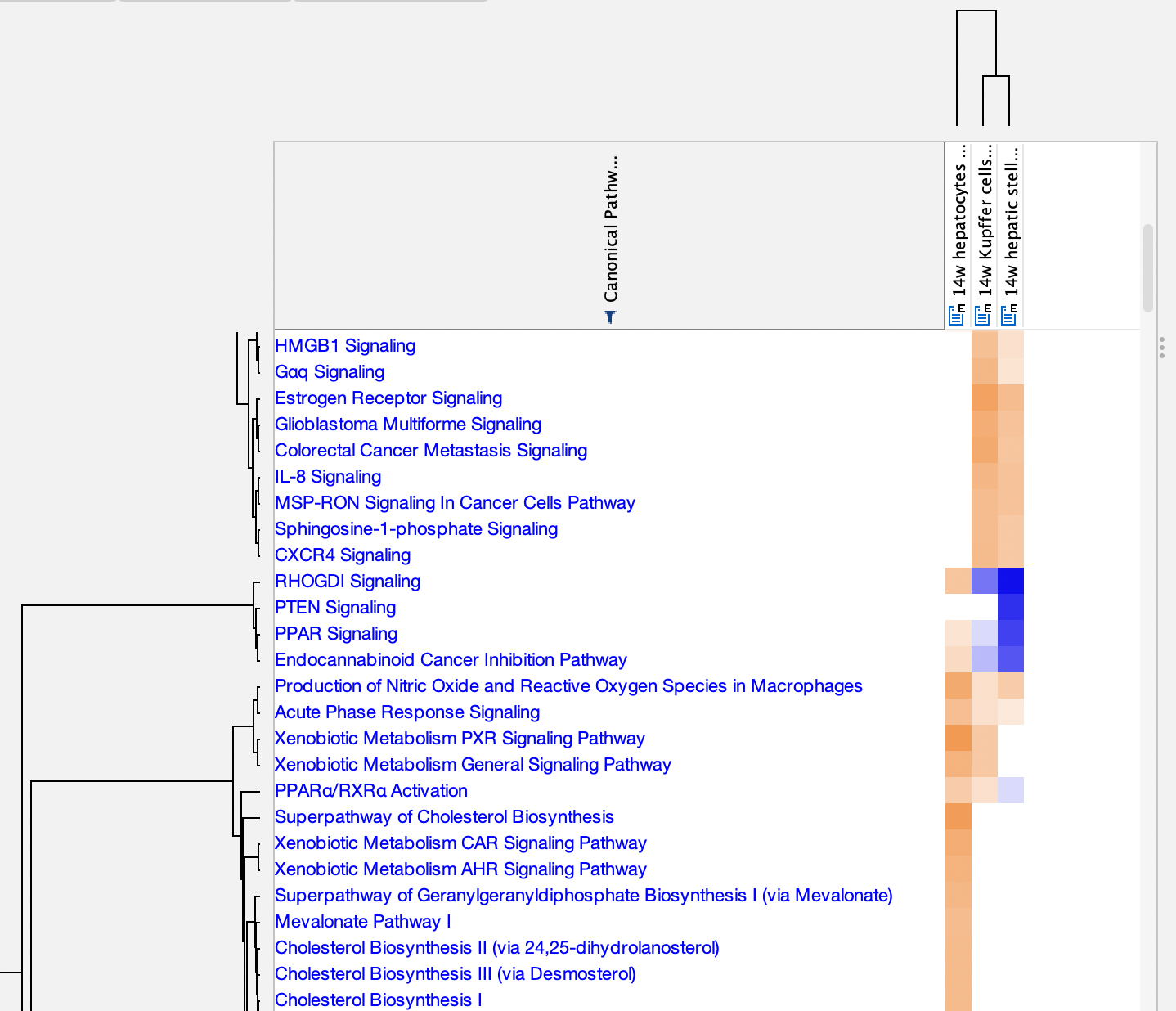Click PPARα/RXRα Activation hepatic stellate light blue cell
The height and width of the screenshot is (1011, 1176).
1011,790
